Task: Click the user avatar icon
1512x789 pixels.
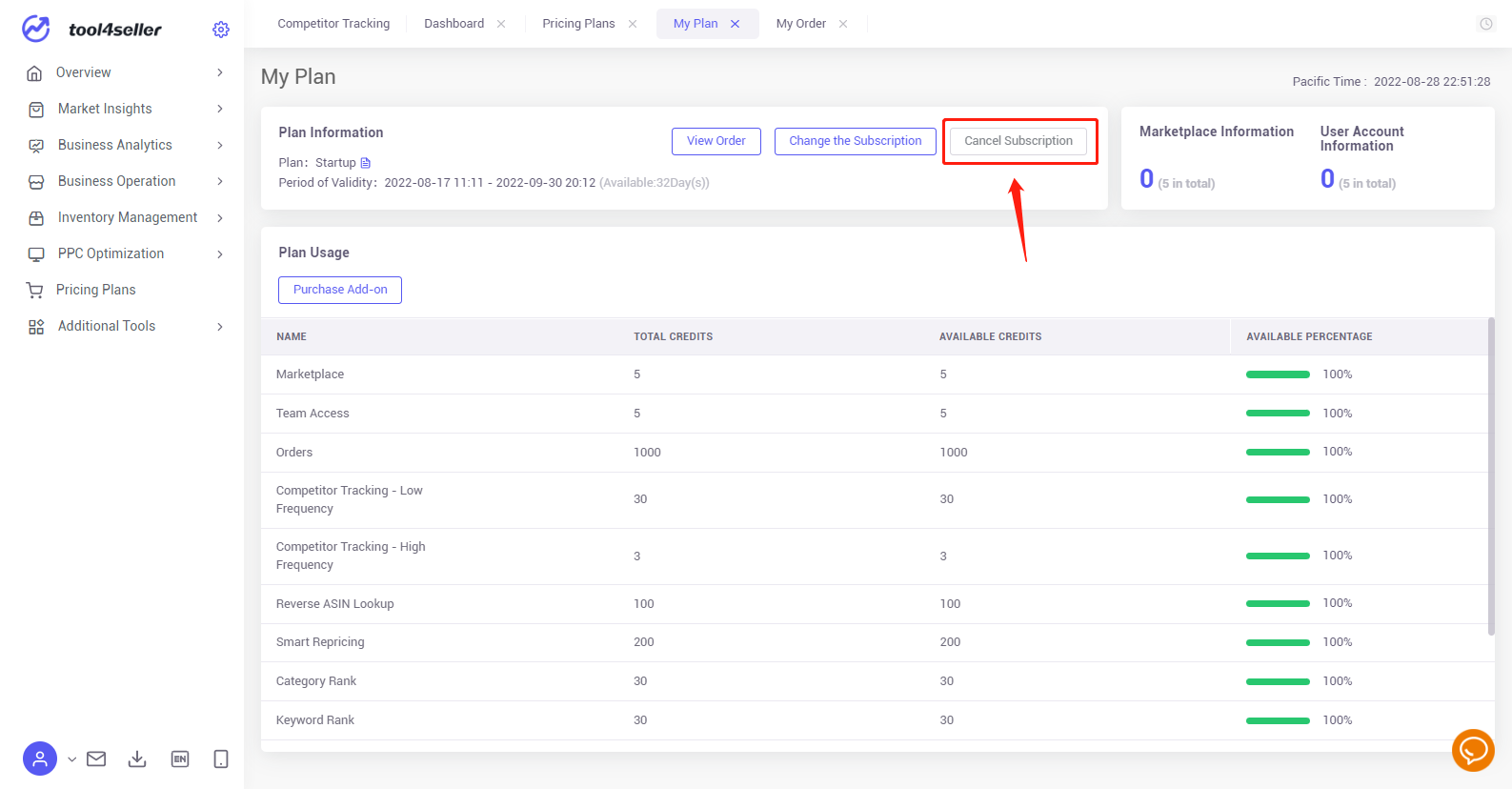Action: coord(40,759)
